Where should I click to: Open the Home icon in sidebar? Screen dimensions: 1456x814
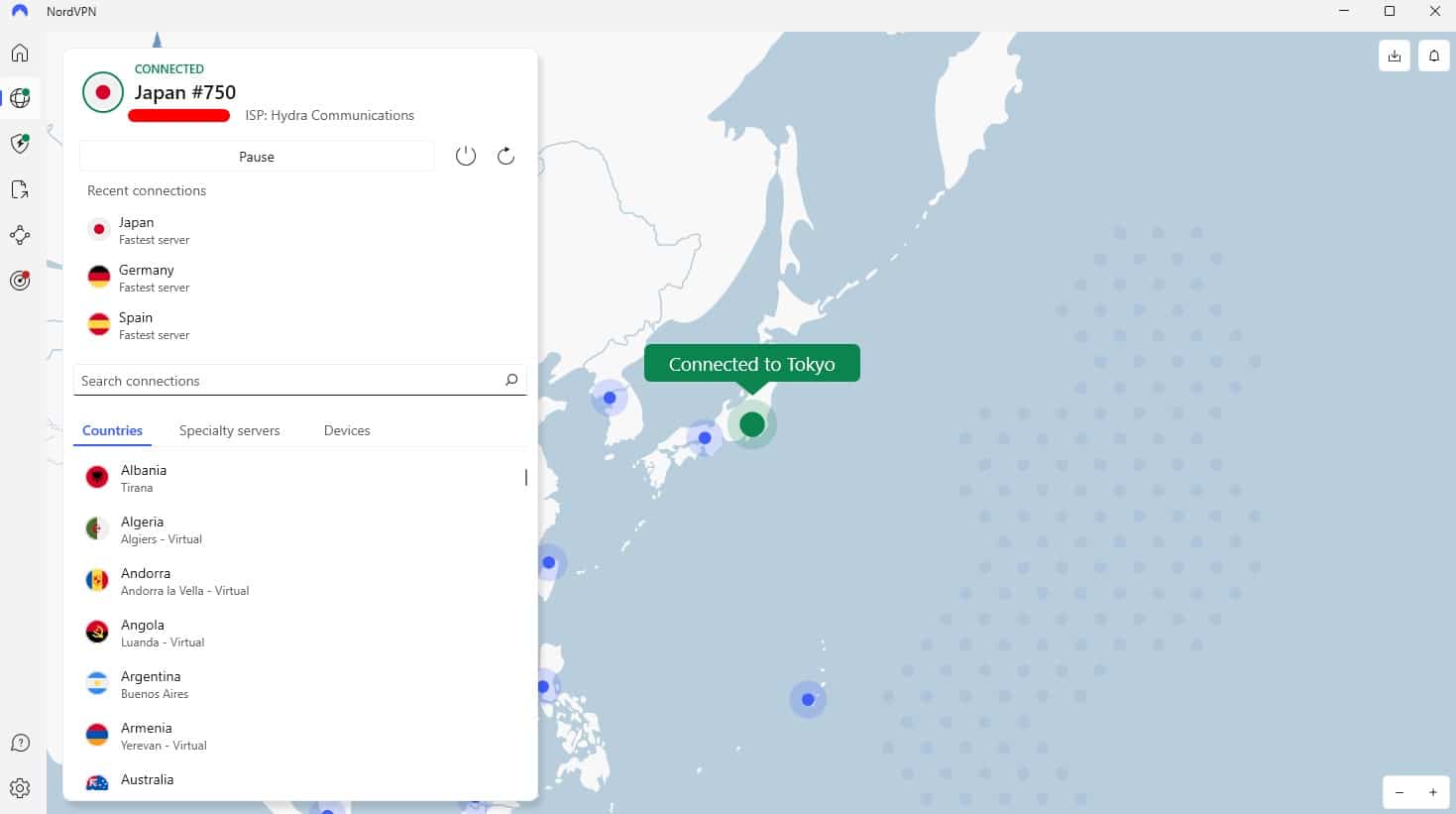(x=20, y=53)
